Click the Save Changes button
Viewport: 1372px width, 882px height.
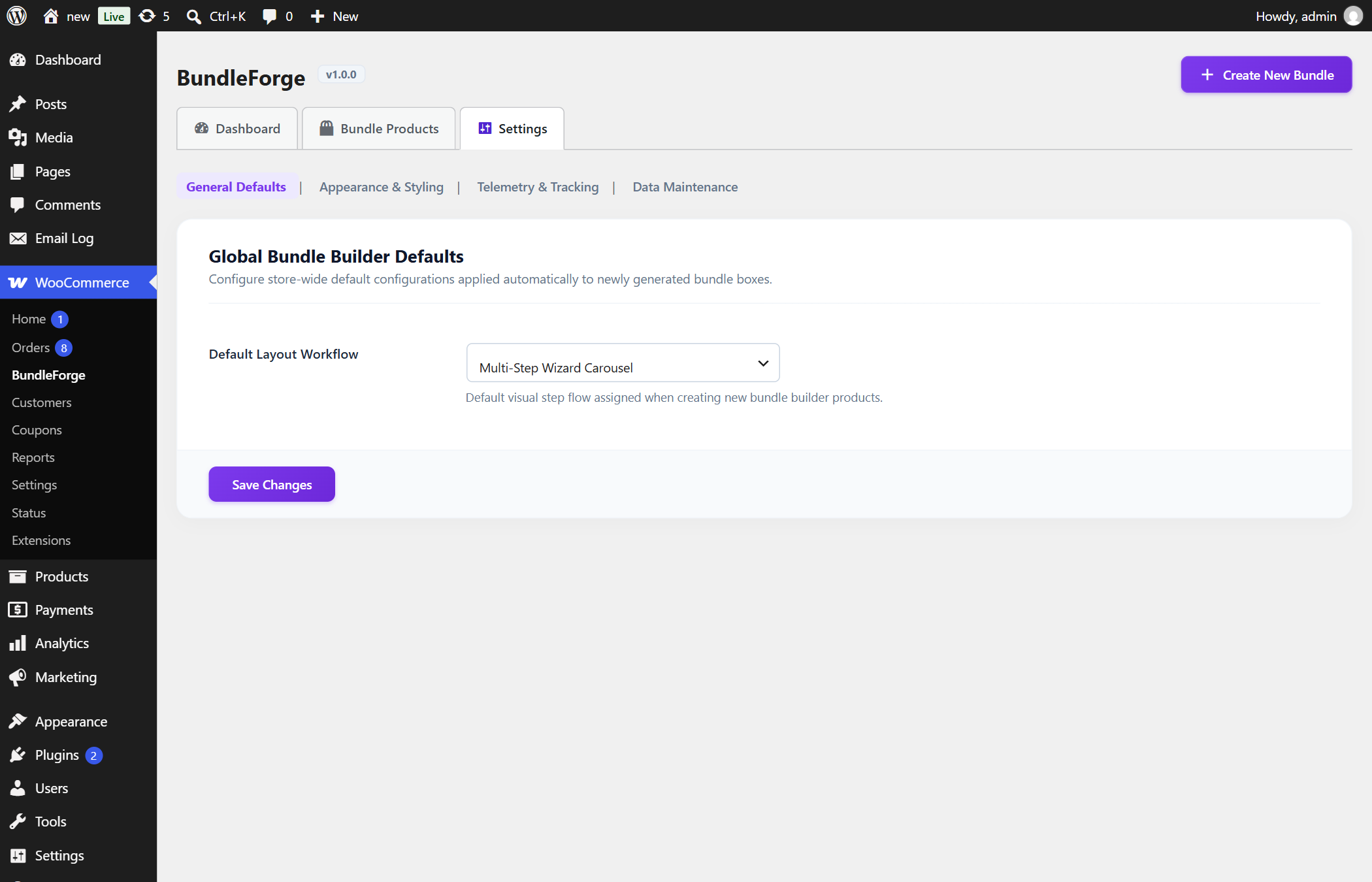point(272,484)
